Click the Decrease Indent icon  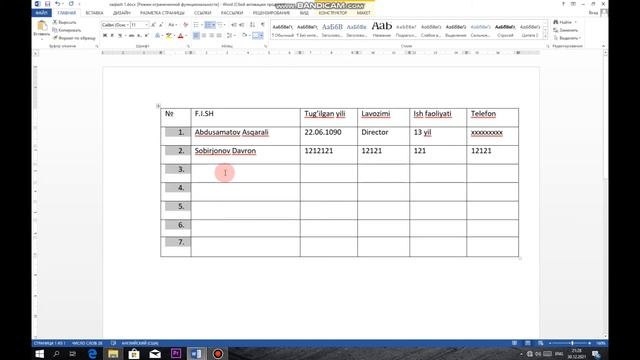234,25
